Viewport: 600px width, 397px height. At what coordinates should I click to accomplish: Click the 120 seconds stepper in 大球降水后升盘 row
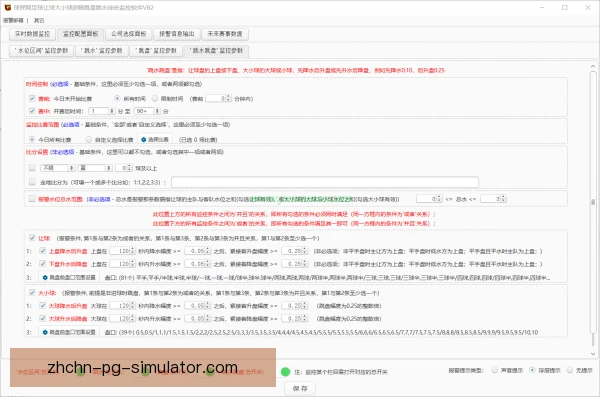(122, 306)
